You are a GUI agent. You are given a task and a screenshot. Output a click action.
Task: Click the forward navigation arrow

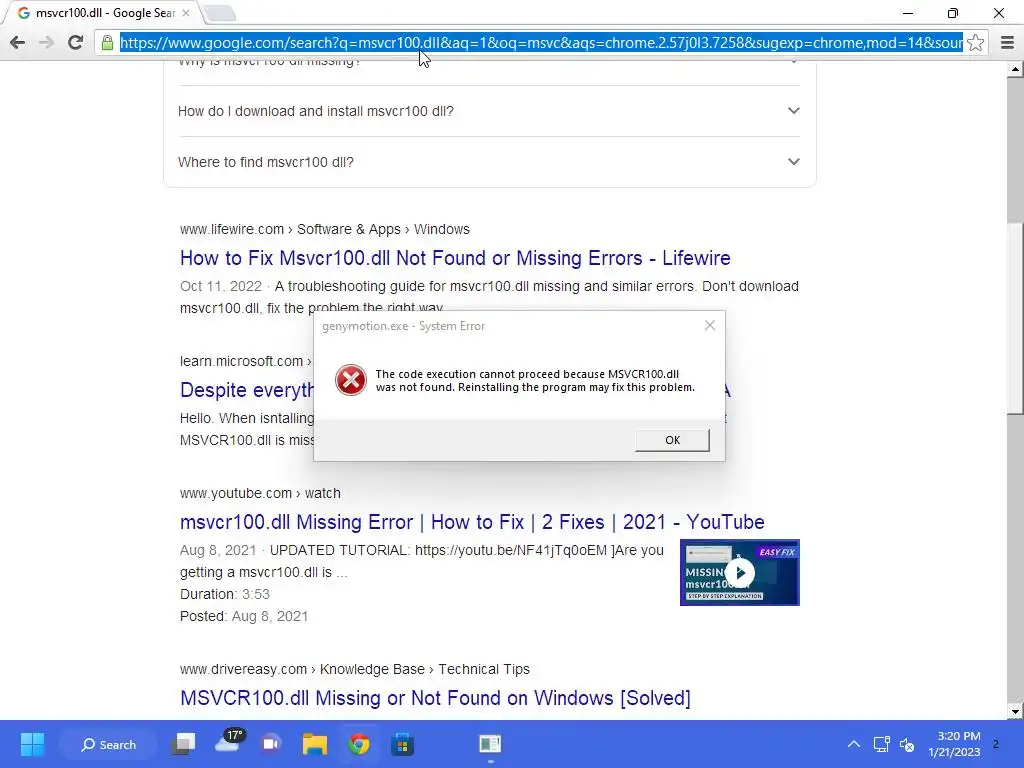46,42
